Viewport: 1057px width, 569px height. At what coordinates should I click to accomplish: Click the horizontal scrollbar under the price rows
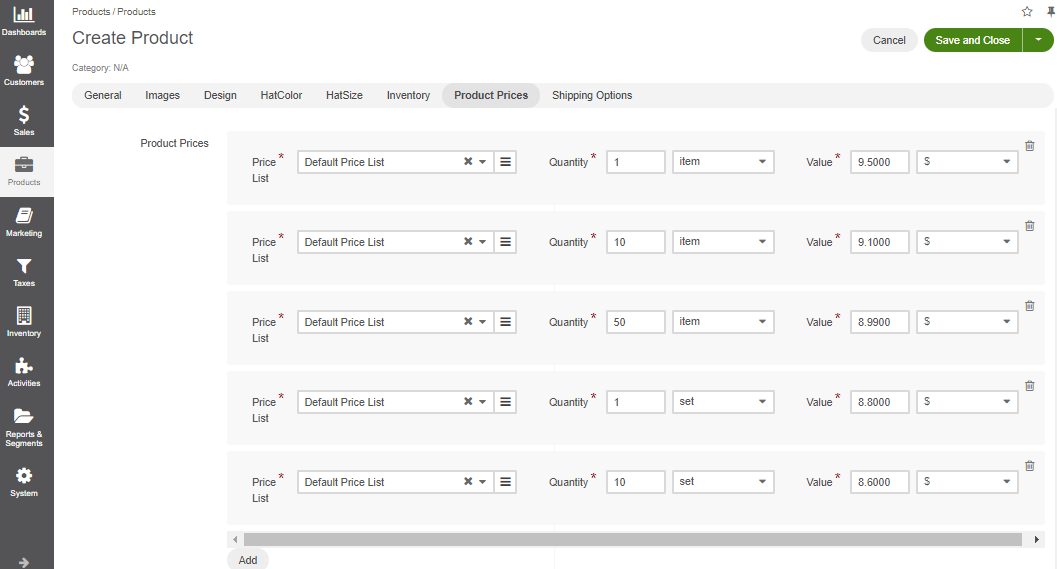pyautogui.click(x=640, y=540)
